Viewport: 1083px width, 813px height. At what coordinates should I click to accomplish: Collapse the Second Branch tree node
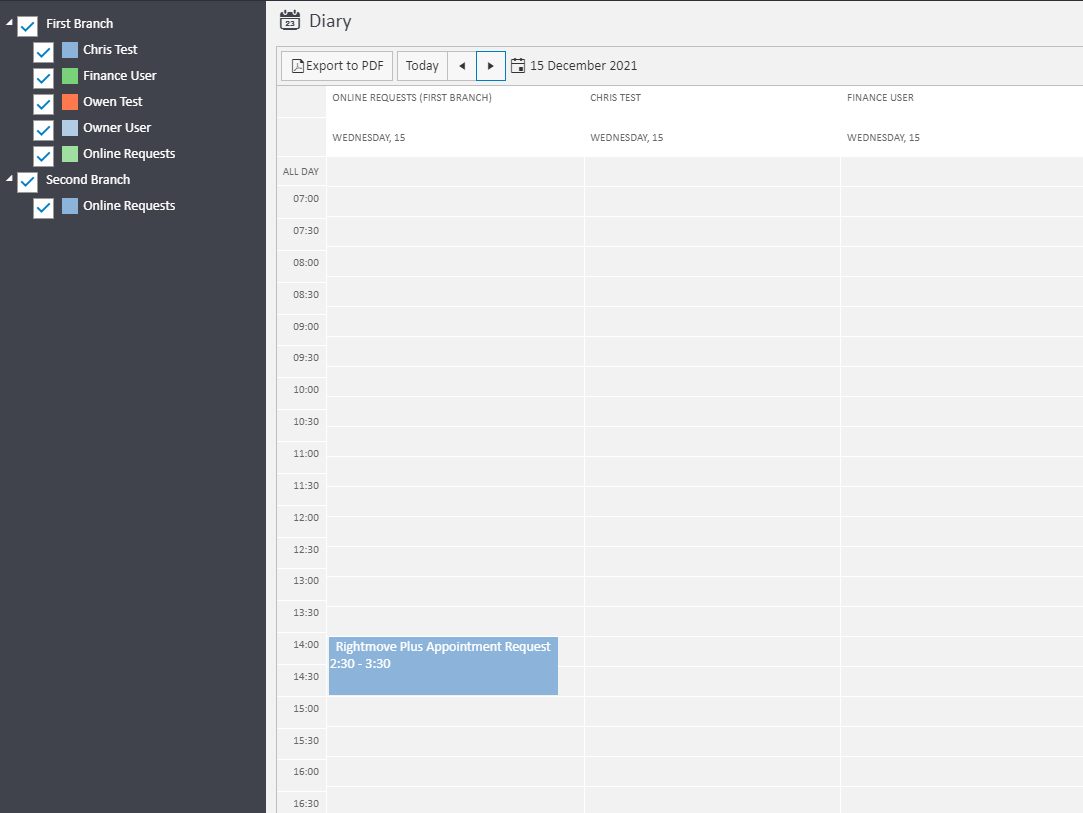point(10,178)
